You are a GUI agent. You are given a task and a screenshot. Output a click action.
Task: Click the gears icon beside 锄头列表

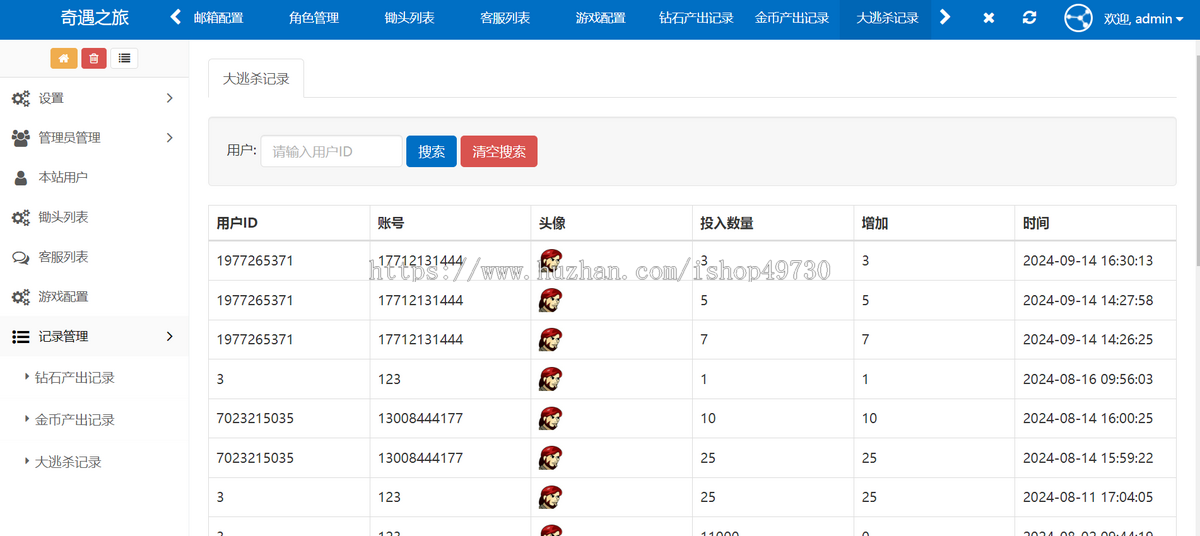click(x=20, y=217)
